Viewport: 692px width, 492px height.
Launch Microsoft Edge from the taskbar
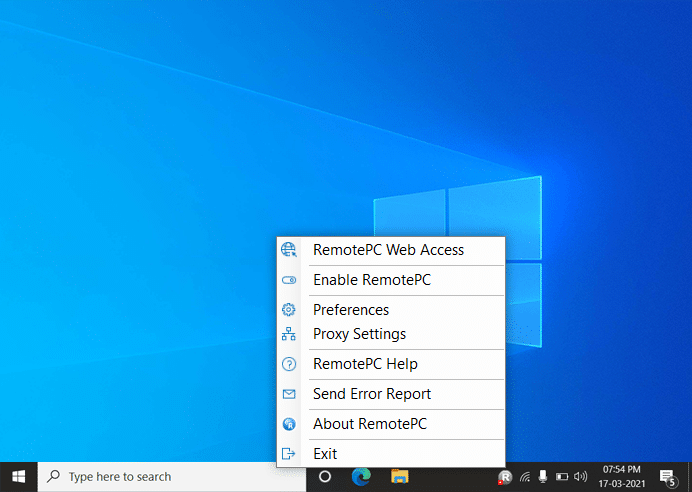pyautogui.click(x=361, y=477)
